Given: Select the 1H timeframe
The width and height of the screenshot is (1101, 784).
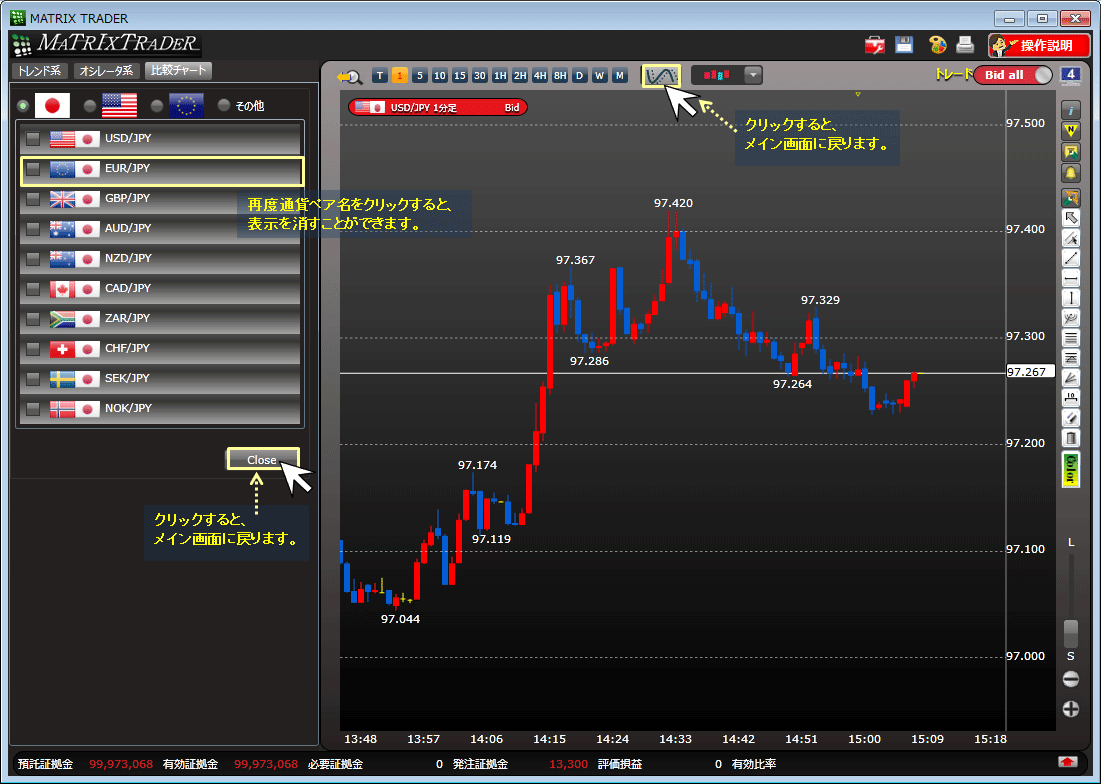Looking at the screenshot, I should [x=500, y=76].
